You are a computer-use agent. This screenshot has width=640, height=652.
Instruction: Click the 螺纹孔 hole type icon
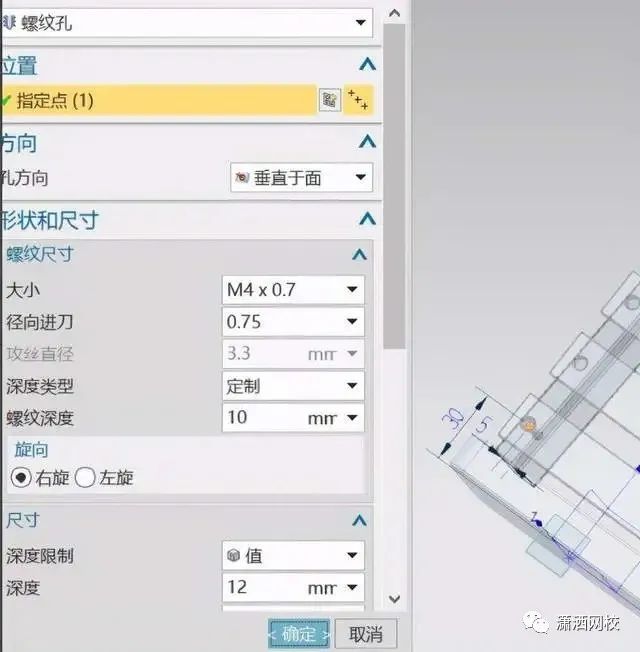pyautogui.click(x=9, y=22)
